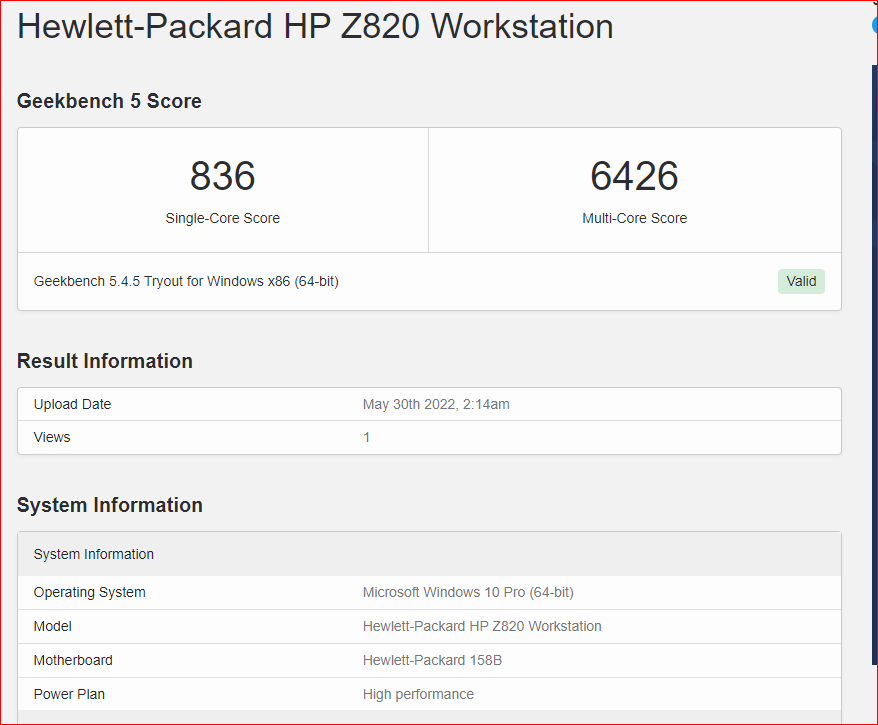Viewport: 878px width, 725px height.
Task: Click the Geekbench 5 Score heading
Action: [x=109, y=101]
